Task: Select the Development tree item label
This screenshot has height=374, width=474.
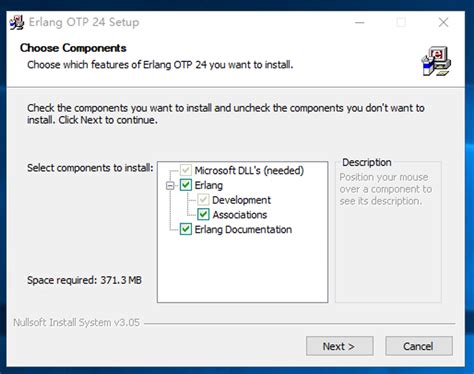Action: [x=242, y=200]
